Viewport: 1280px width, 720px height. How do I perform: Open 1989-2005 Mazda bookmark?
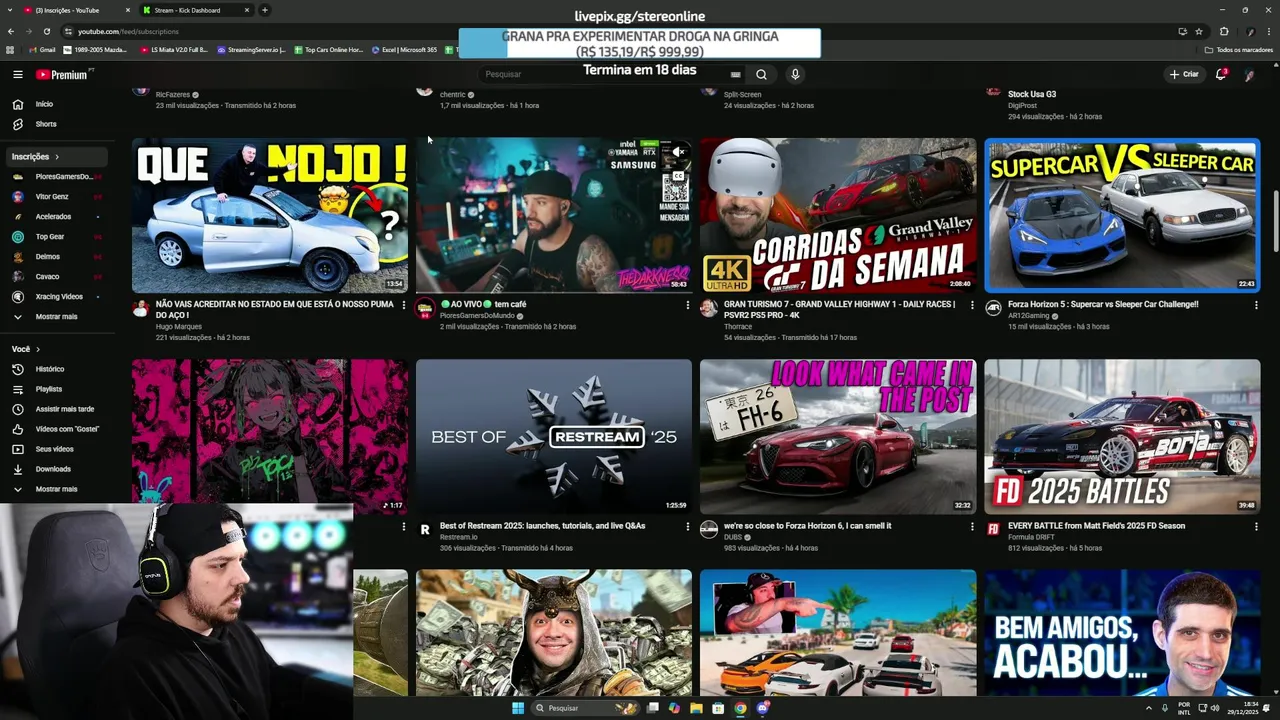(95, 50)
